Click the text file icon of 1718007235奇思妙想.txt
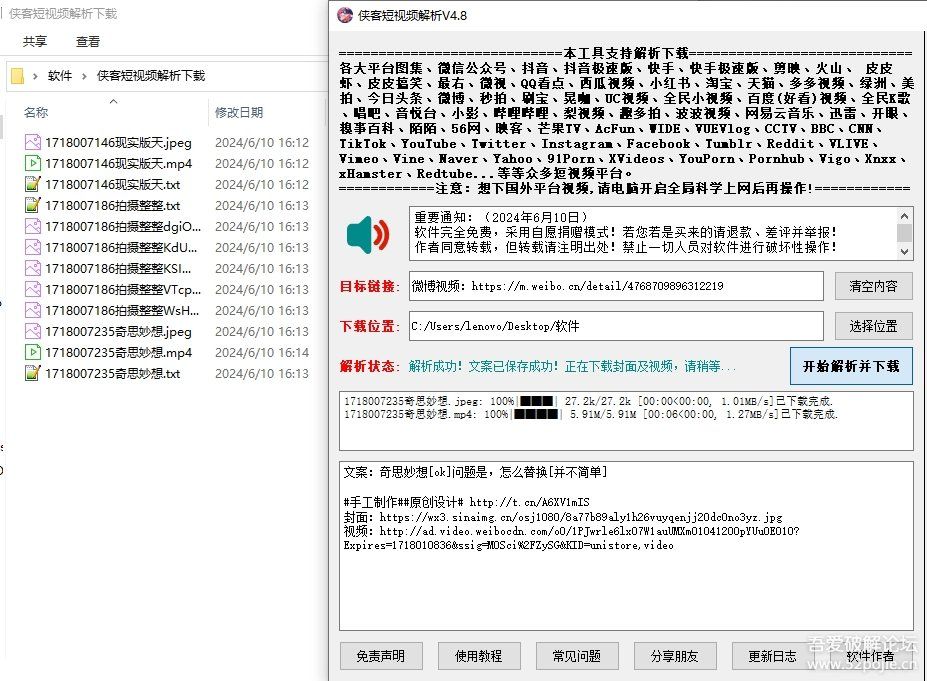This screenshot has height=681, width=927. coord(32,373)
